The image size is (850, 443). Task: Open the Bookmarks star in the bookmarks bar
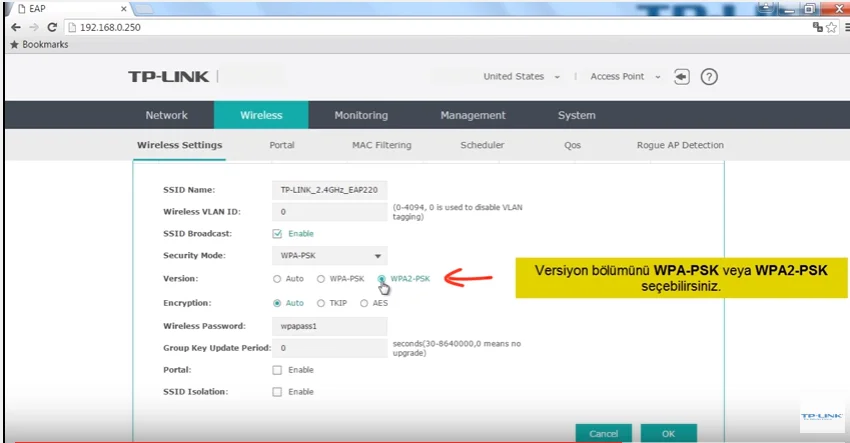[14, 45]
